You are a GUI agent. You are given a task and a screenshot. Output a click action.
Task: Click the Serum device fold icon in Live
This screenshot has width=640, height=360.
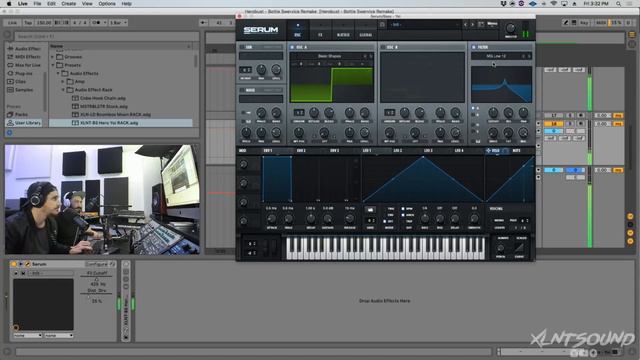point(21,264)
